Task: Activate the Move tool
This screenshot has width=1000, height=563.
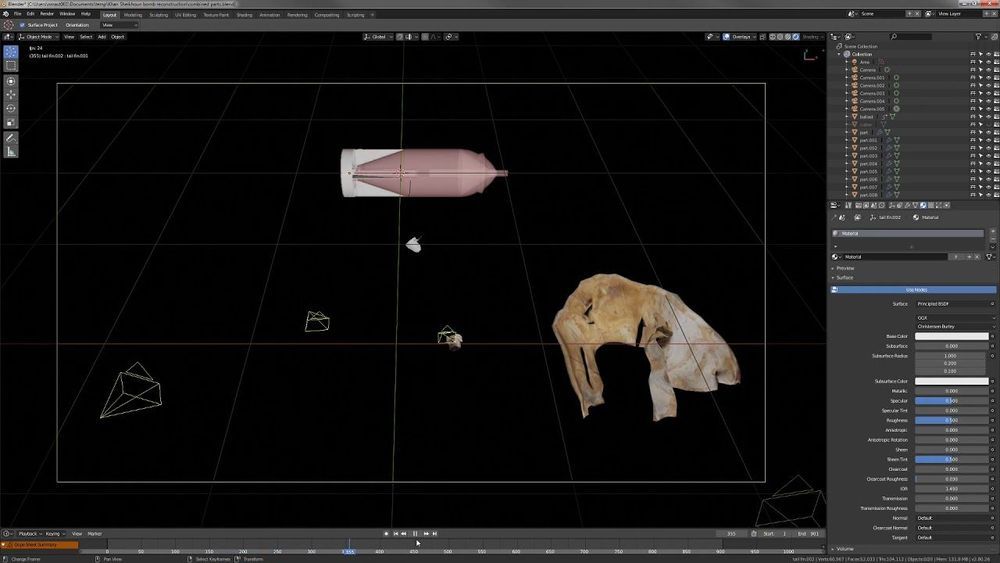Action: (x=11, y=94)
